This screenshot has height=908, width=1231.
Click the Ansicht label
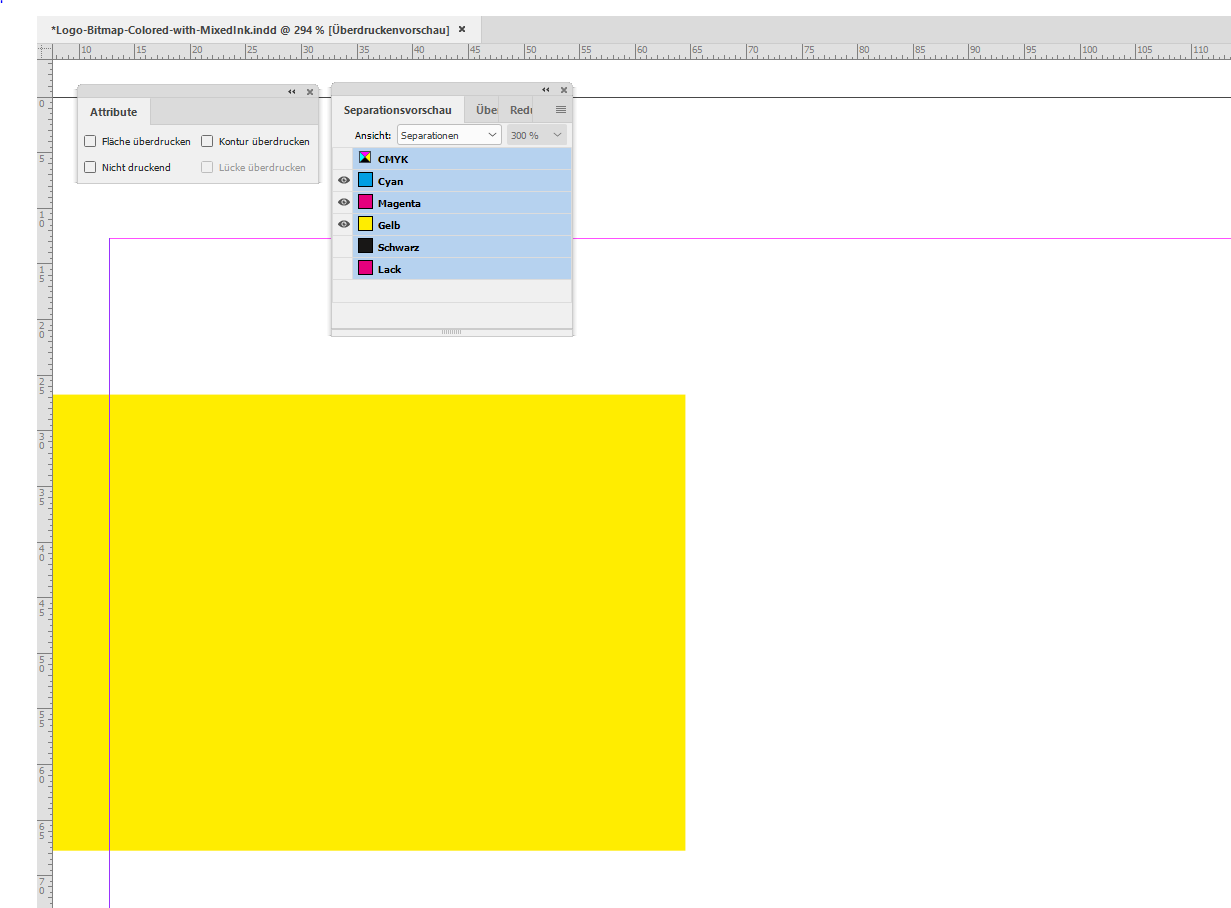pos(373,135)
